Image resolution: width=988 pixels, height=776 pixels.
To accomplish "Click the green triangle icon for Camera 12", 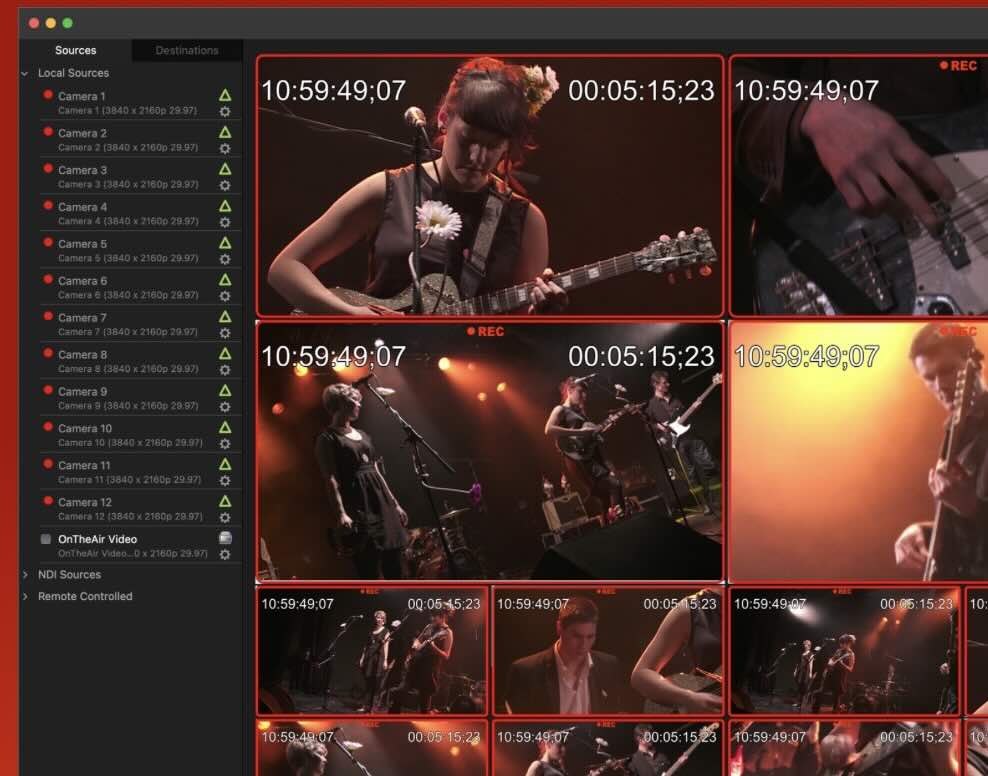I will click(225, 501).
